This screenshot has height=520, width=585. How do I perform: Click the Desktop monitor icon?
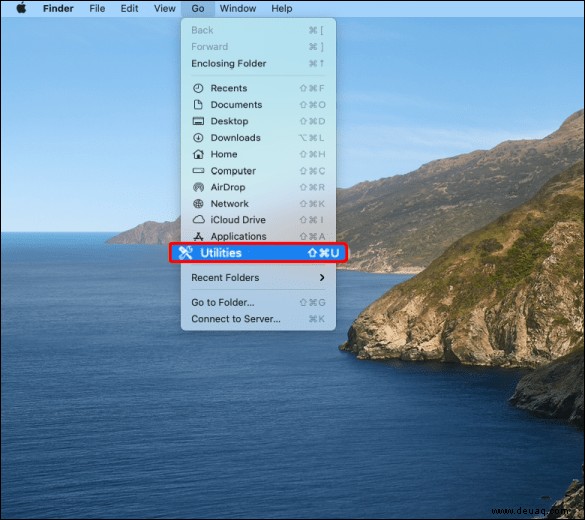pyautogui.click(x=198, y=121)
